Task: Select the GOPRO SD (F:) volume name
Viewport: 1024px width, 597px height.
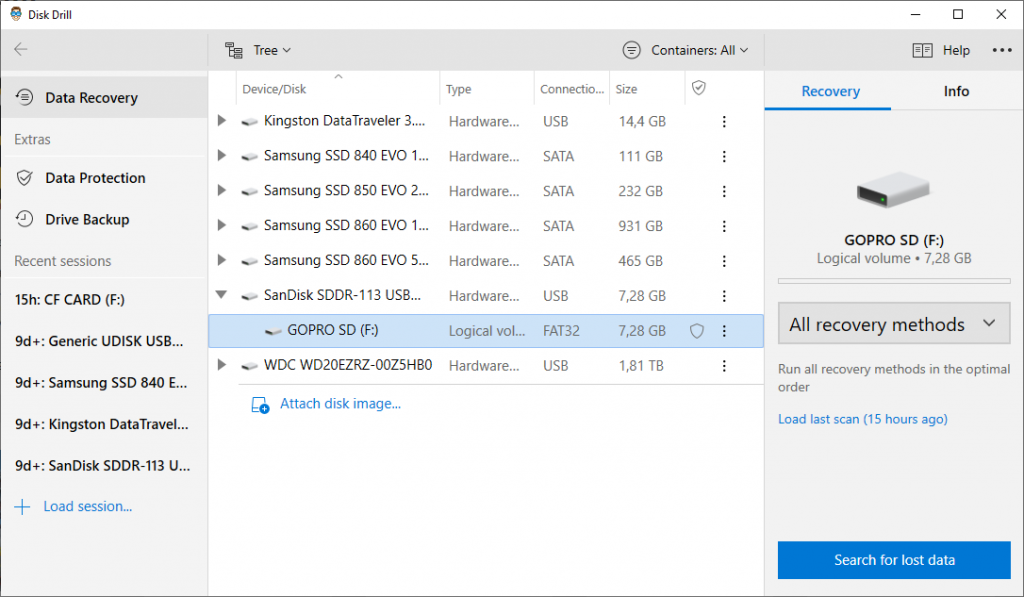Action: 333,331
